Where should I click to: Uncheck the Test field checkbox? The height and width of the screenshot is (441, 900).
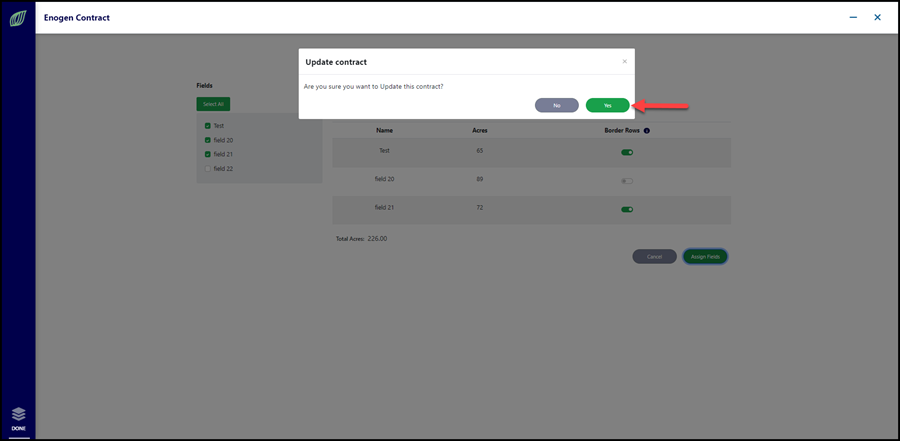click(x=208, y=126)
